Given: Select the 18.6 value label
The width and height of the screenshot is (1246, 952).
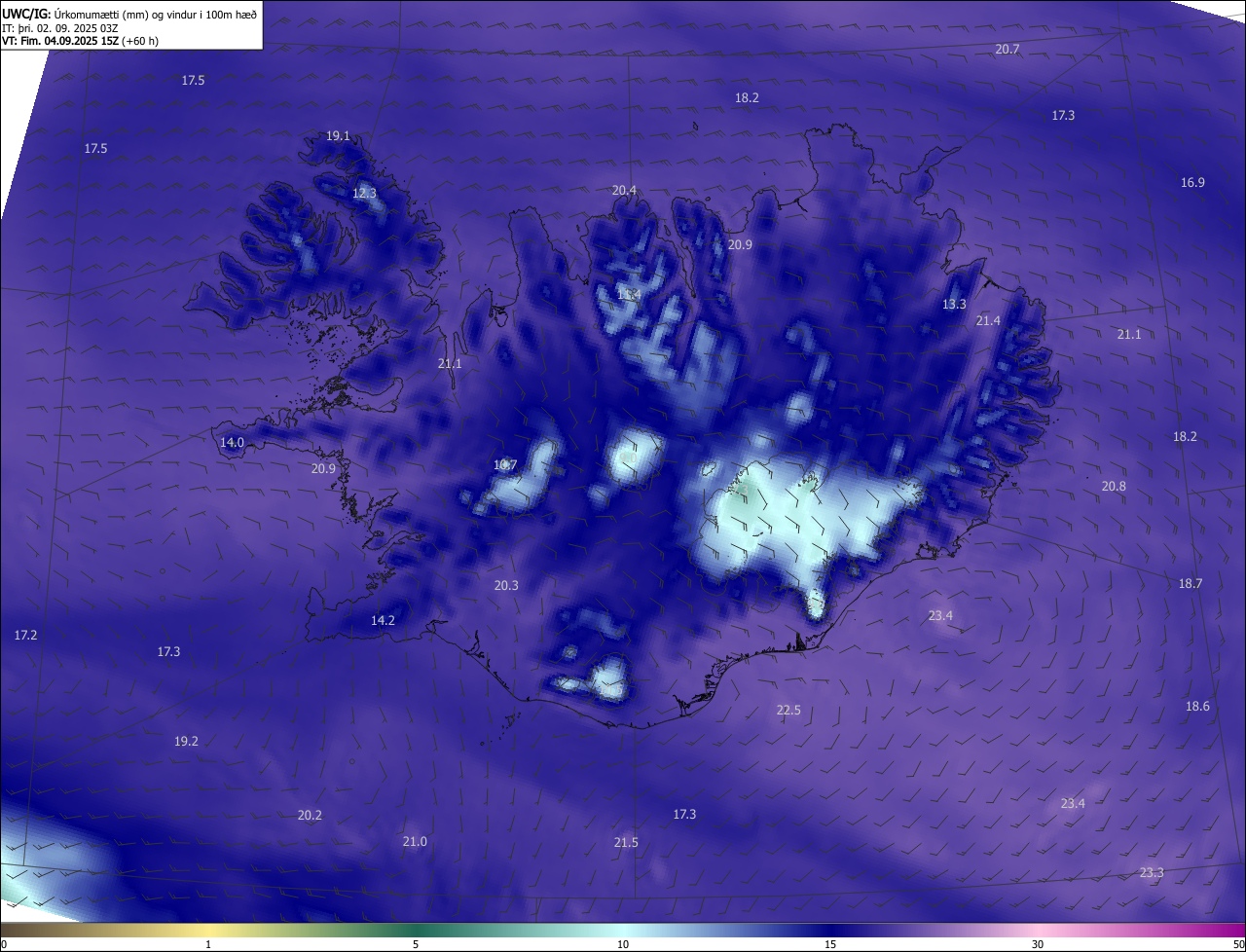Looking at the screenshot, I should tap(1197, 706).
